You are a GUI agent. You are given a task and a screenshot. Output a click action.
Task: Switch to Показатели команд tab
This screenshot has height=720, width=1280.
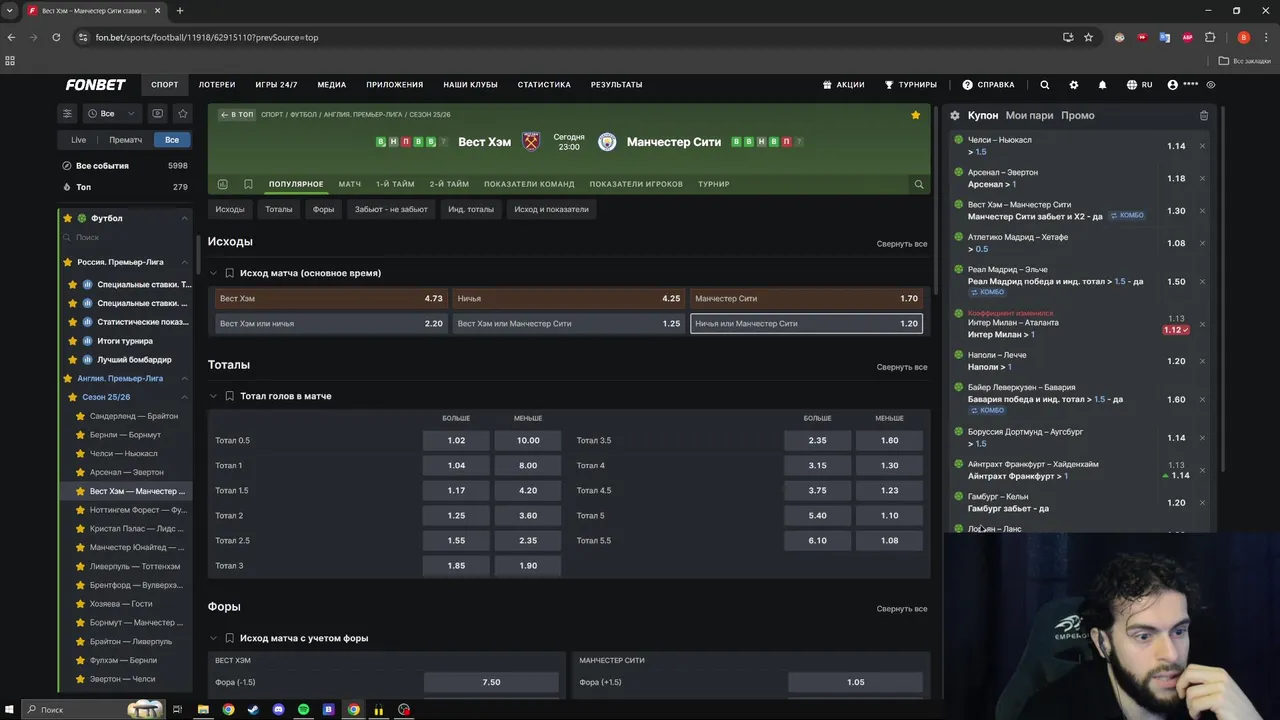[529, 184]
